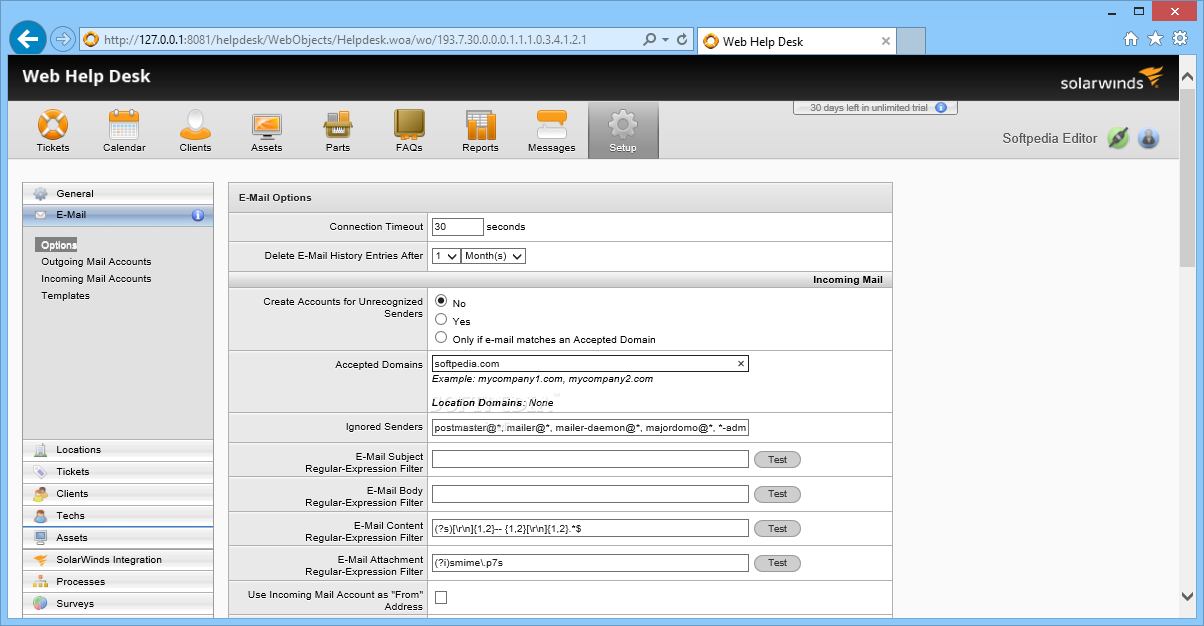Viewport: 1204px width, 626px height.
Task: Select Yes for unrecognized senders
Action: [441, 319]
